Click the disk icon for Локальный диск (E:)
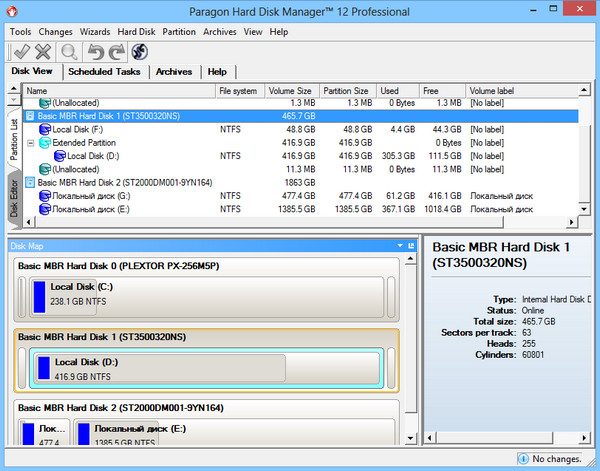 point(45,209)
